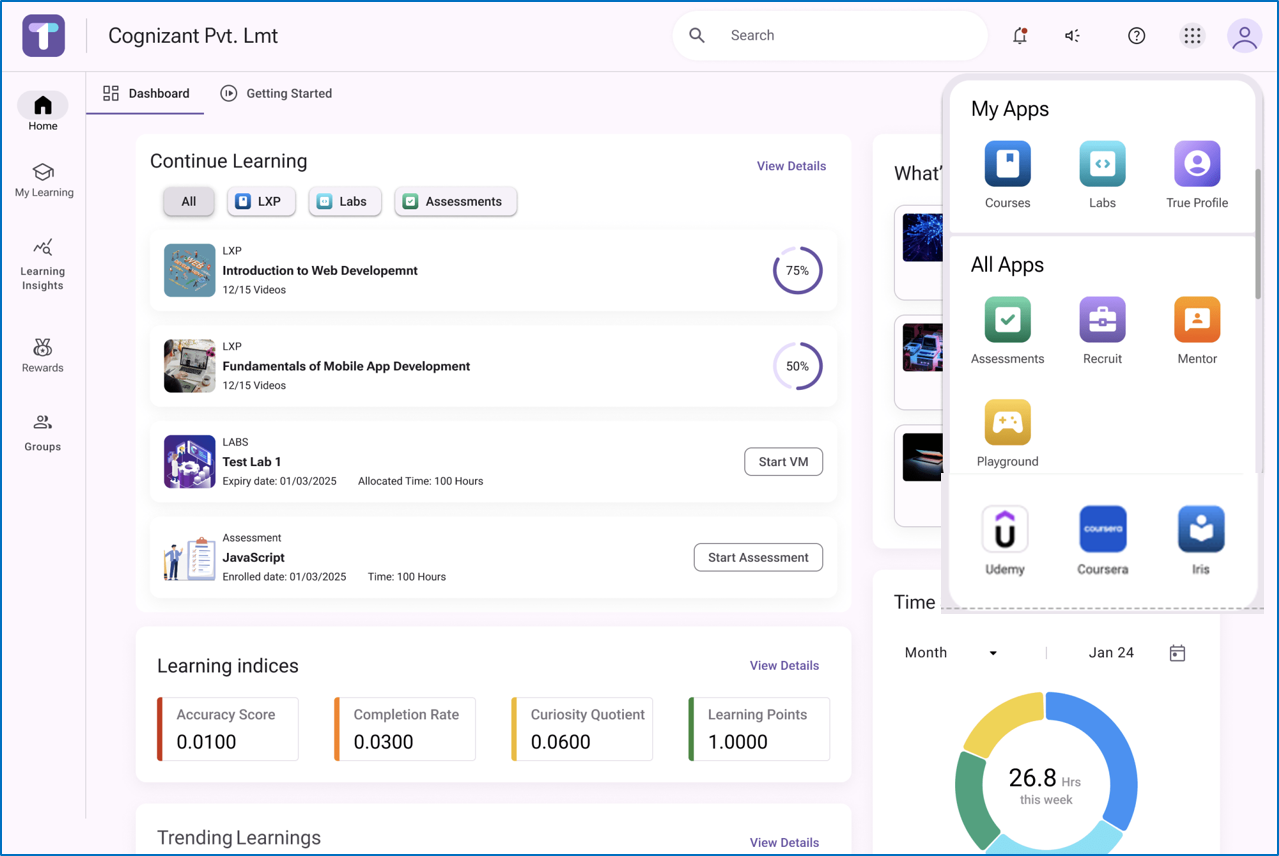The image size is (1279, 856).
Task: Select the All filter chip
Action: pos(189,202)
